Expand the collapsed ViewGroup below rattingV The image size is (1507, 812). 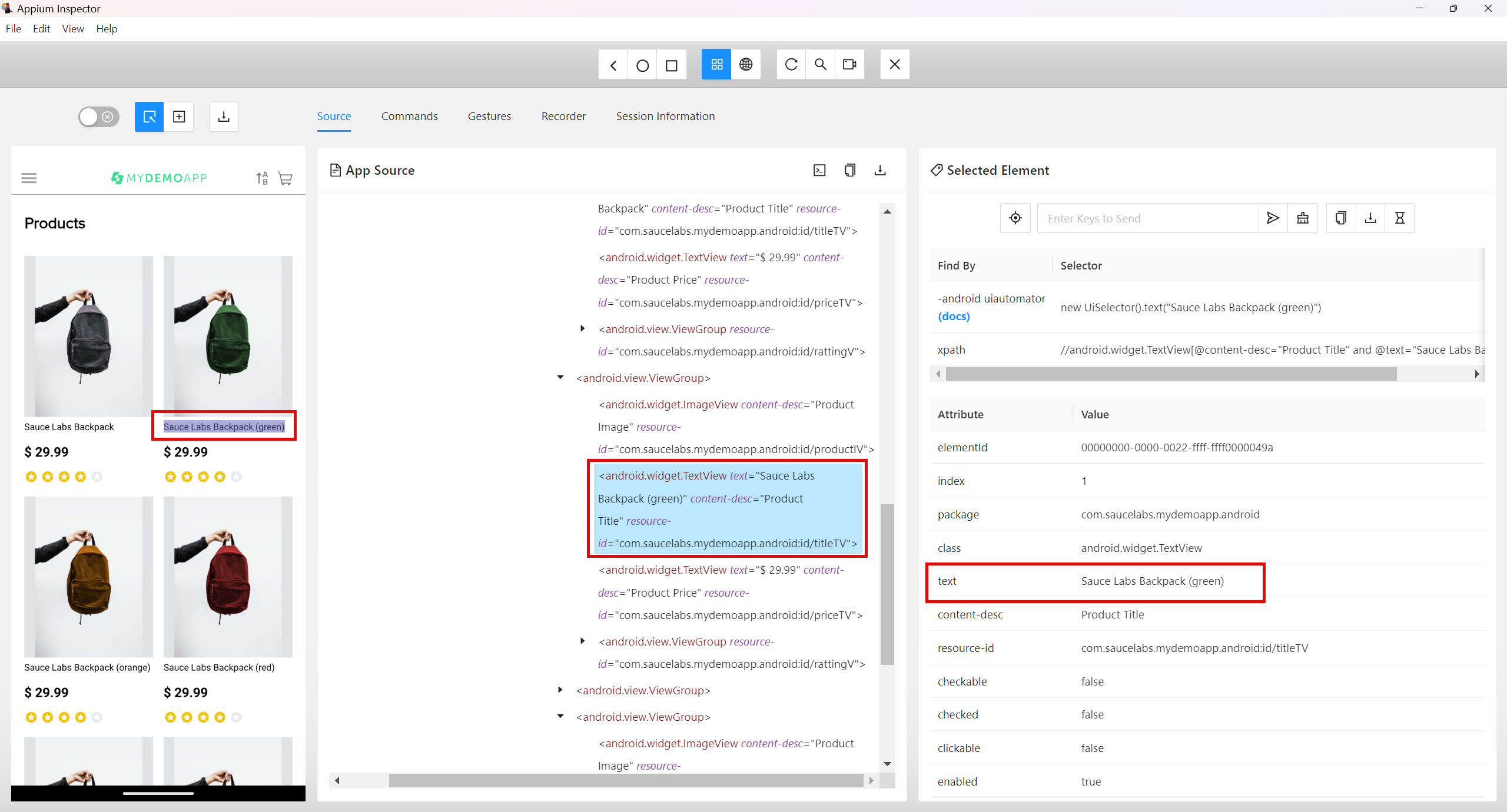point(560,690)
